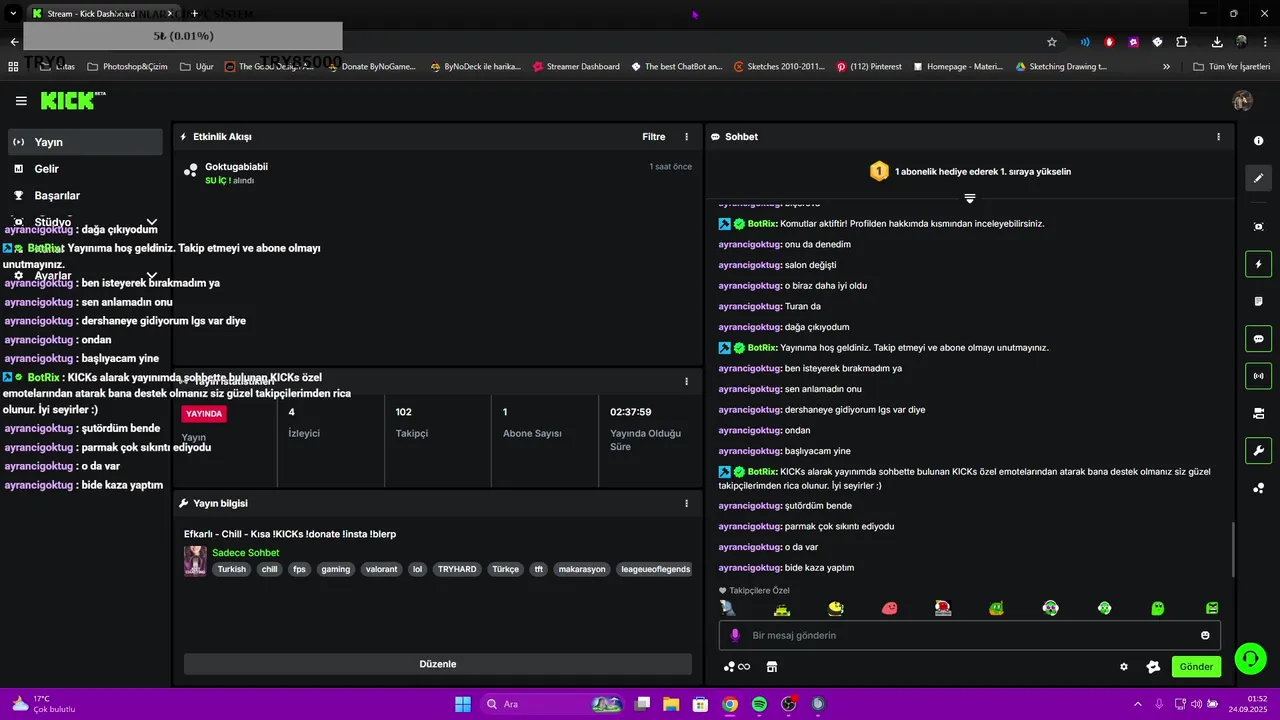Image resolution: width=1280 pixels, height=720 pixels.
Task: Click the chat identity badge icon beside Gönder
Action: point(1153,667)
